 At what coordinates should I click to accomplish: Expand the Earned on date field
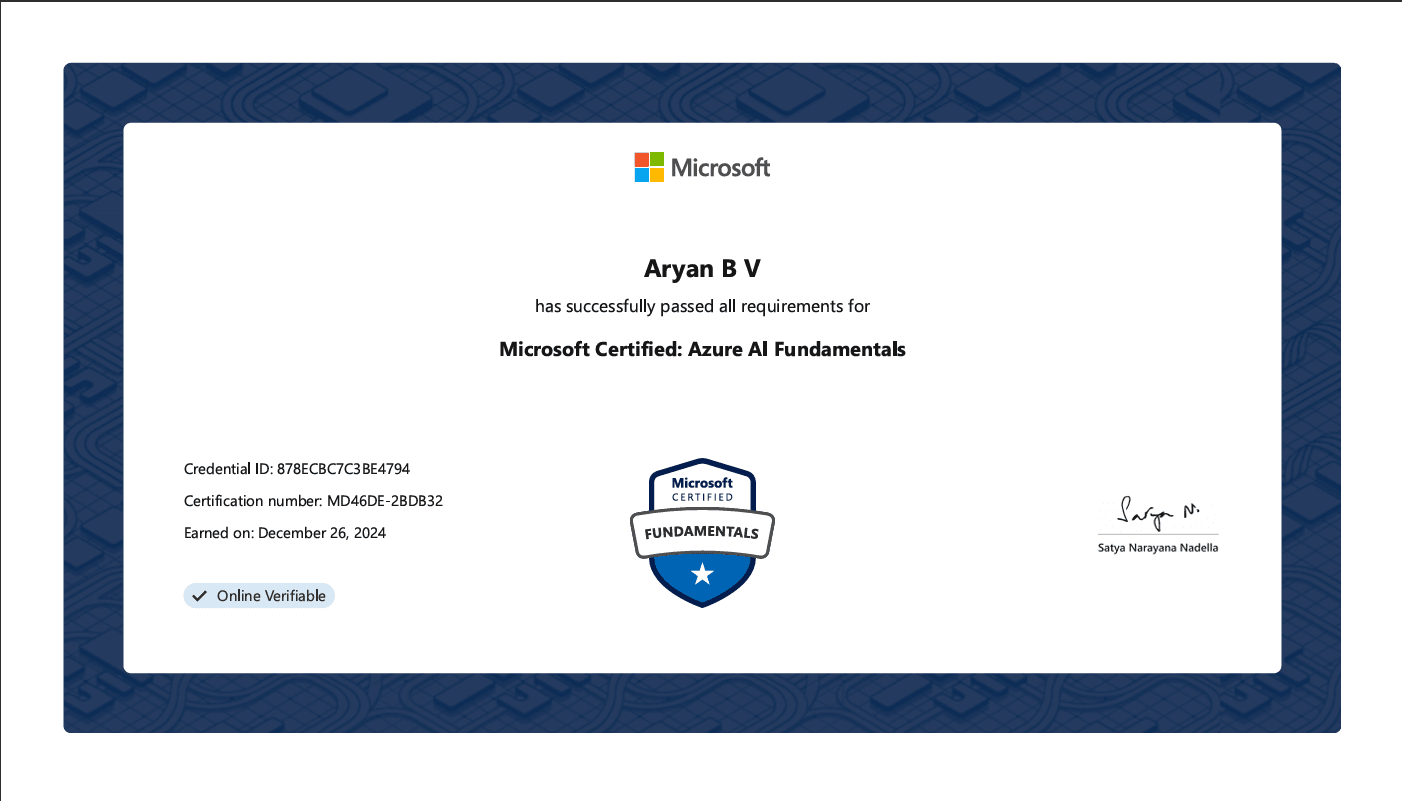pyautogui.click(x=285, y=532)
